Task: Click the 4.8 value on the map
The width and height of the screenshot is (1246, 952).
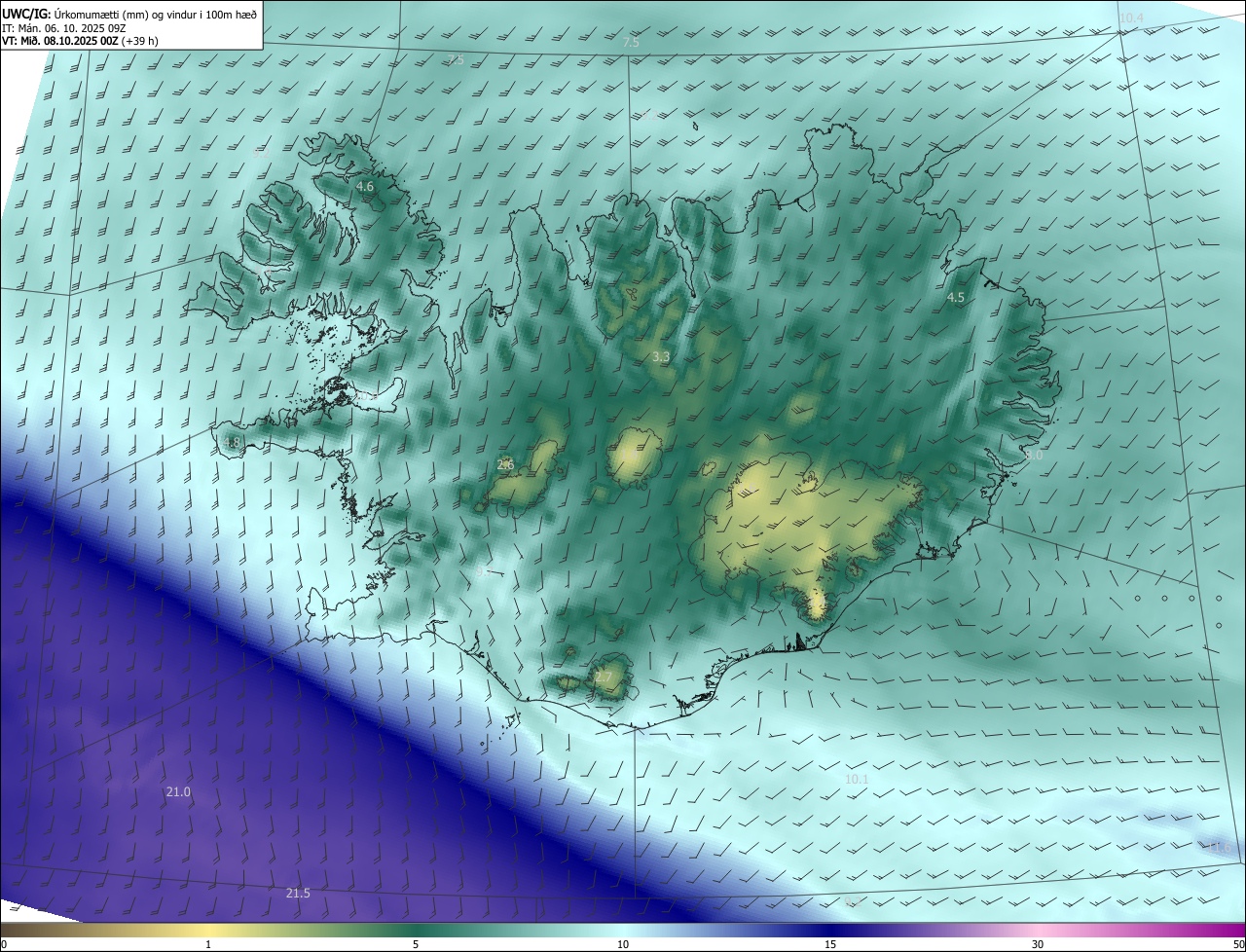Action: 232,443
